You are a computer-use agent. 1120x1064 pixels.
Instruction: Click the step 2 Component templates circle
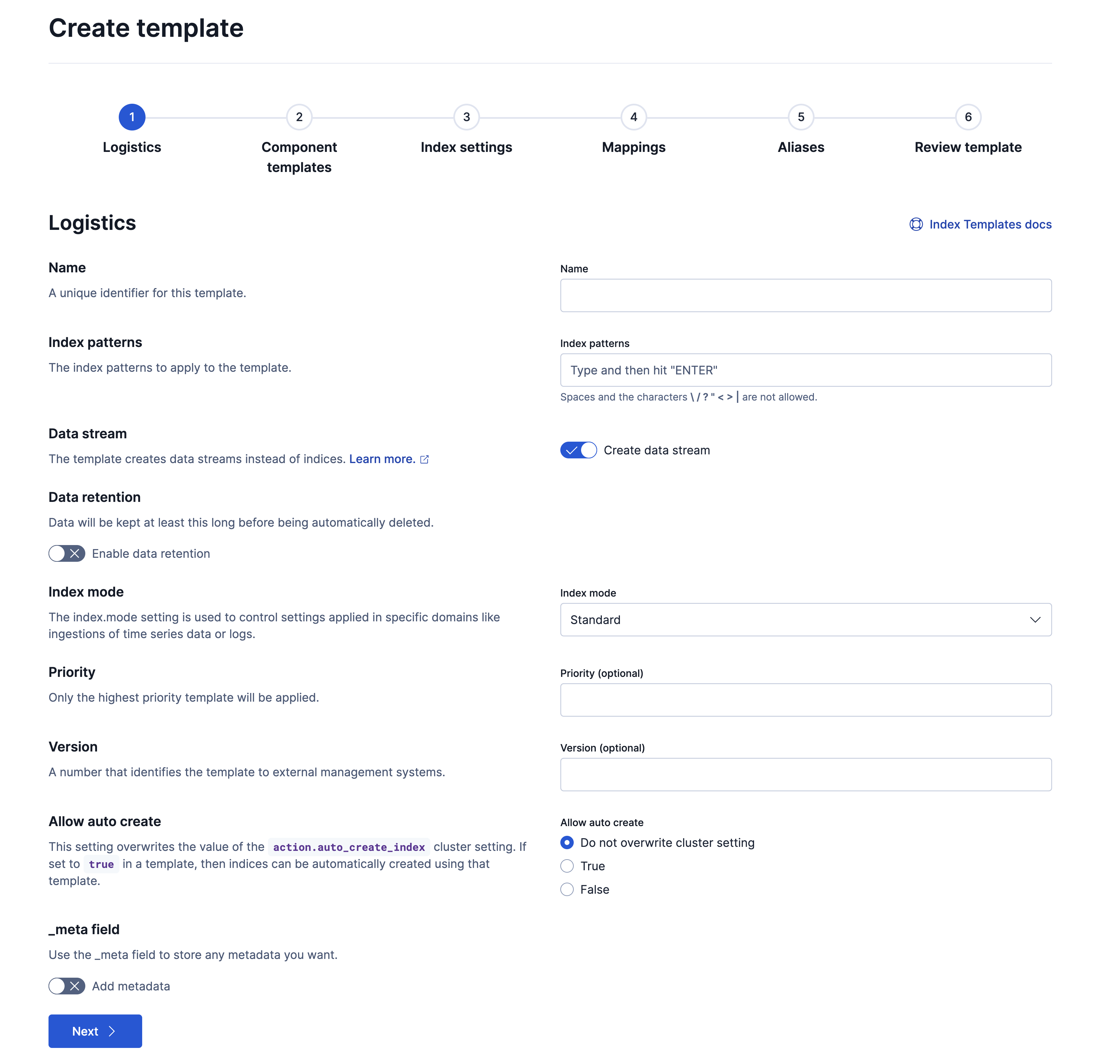tap(299, 117)
